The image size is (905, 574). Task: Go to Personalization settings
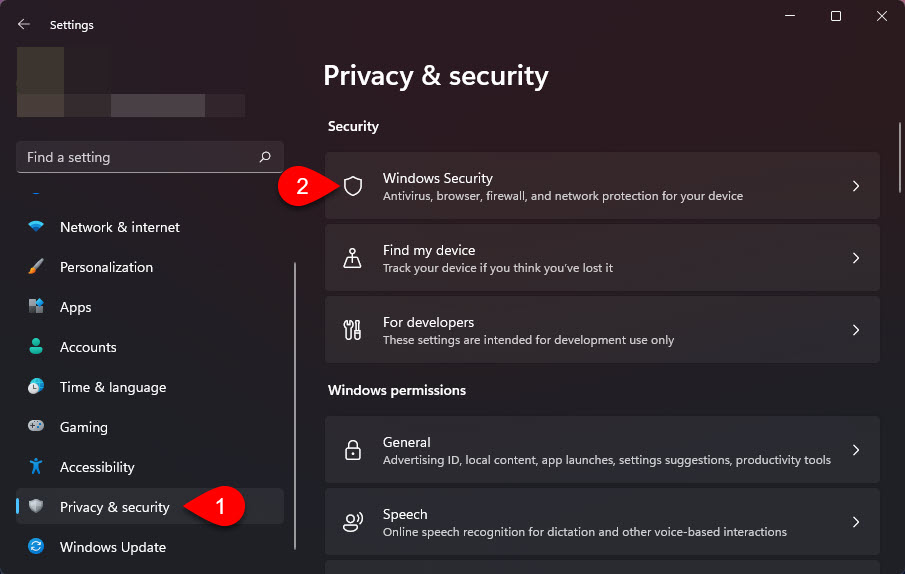click(x=150, y=267)
